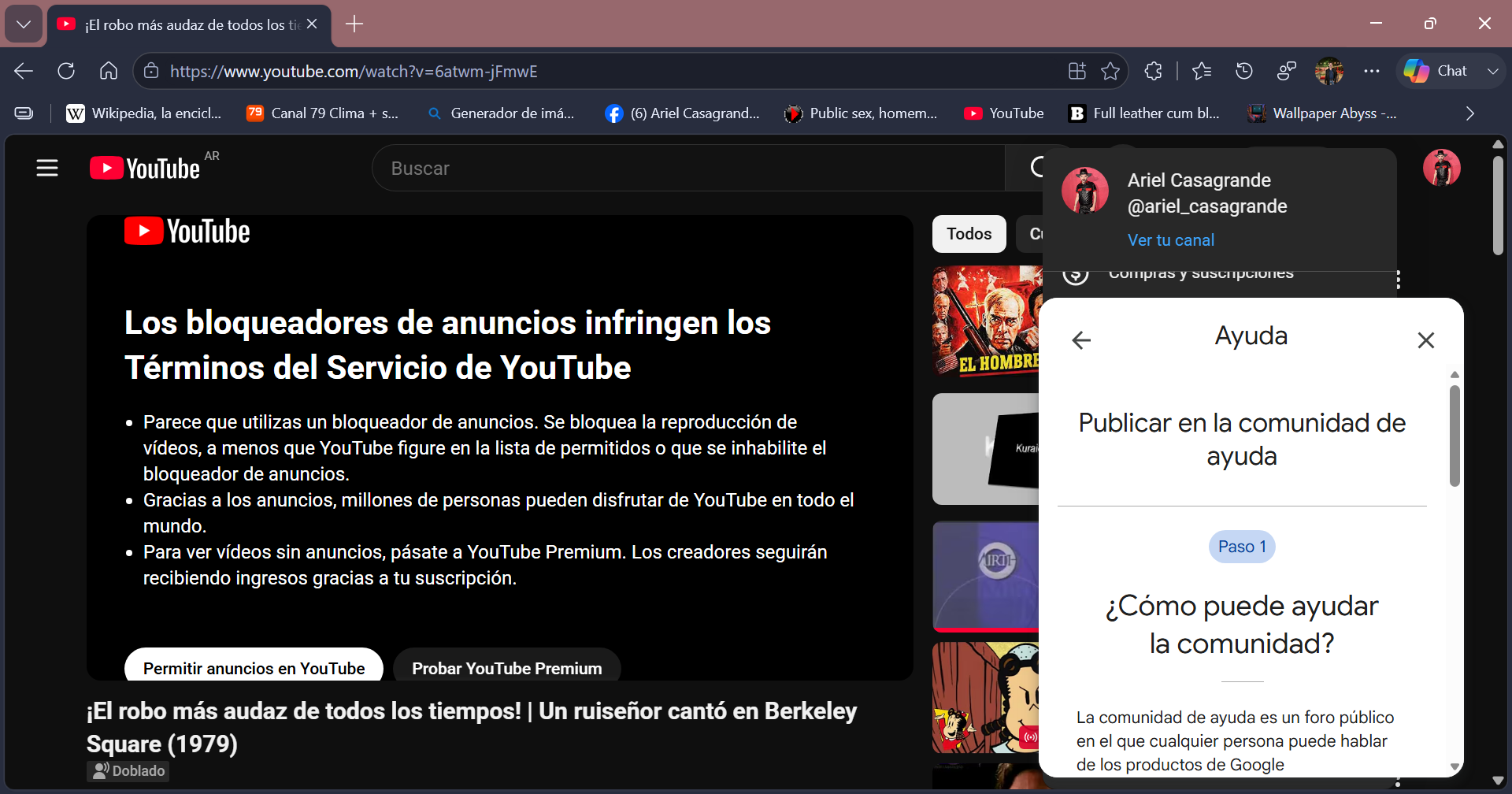
Task: Click the video title text
Action: [472, 727]
